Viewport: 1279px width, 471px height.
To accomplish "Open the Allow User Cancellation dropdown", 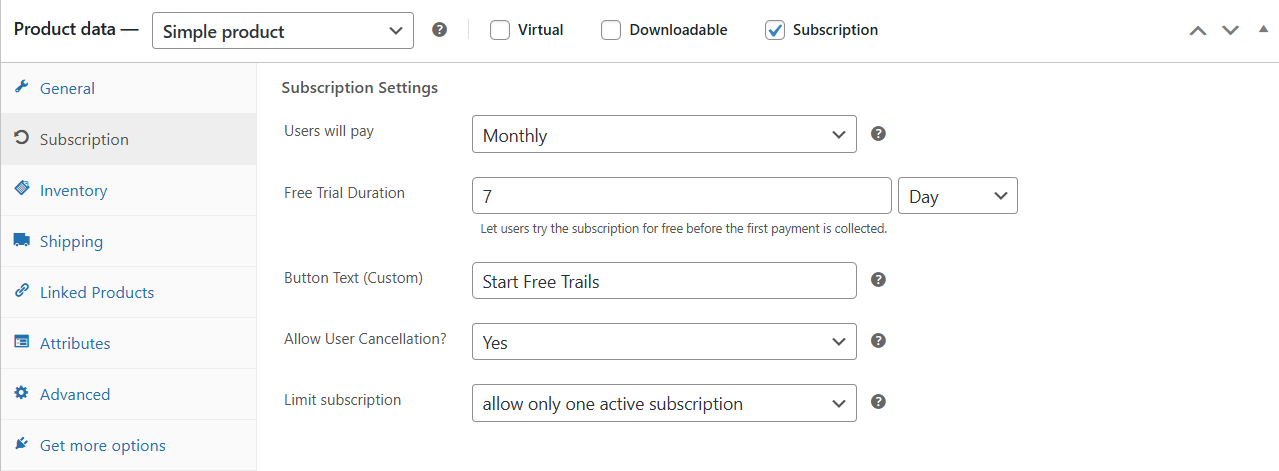I will point(664,342).
